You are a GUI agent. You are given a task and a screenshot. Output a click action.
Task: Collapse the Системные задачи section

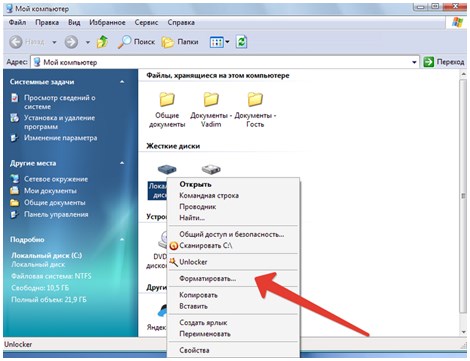[122, 82]
